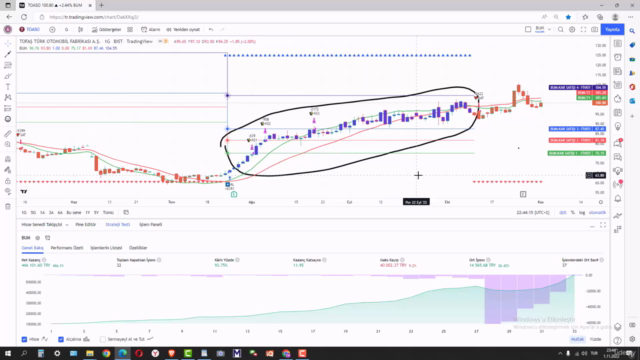Image resolution: width=640 pixels, height=360 pixels.
Task: Open the Strateji Testi tab
Action: pyautogui.click(x=118, y=224)
